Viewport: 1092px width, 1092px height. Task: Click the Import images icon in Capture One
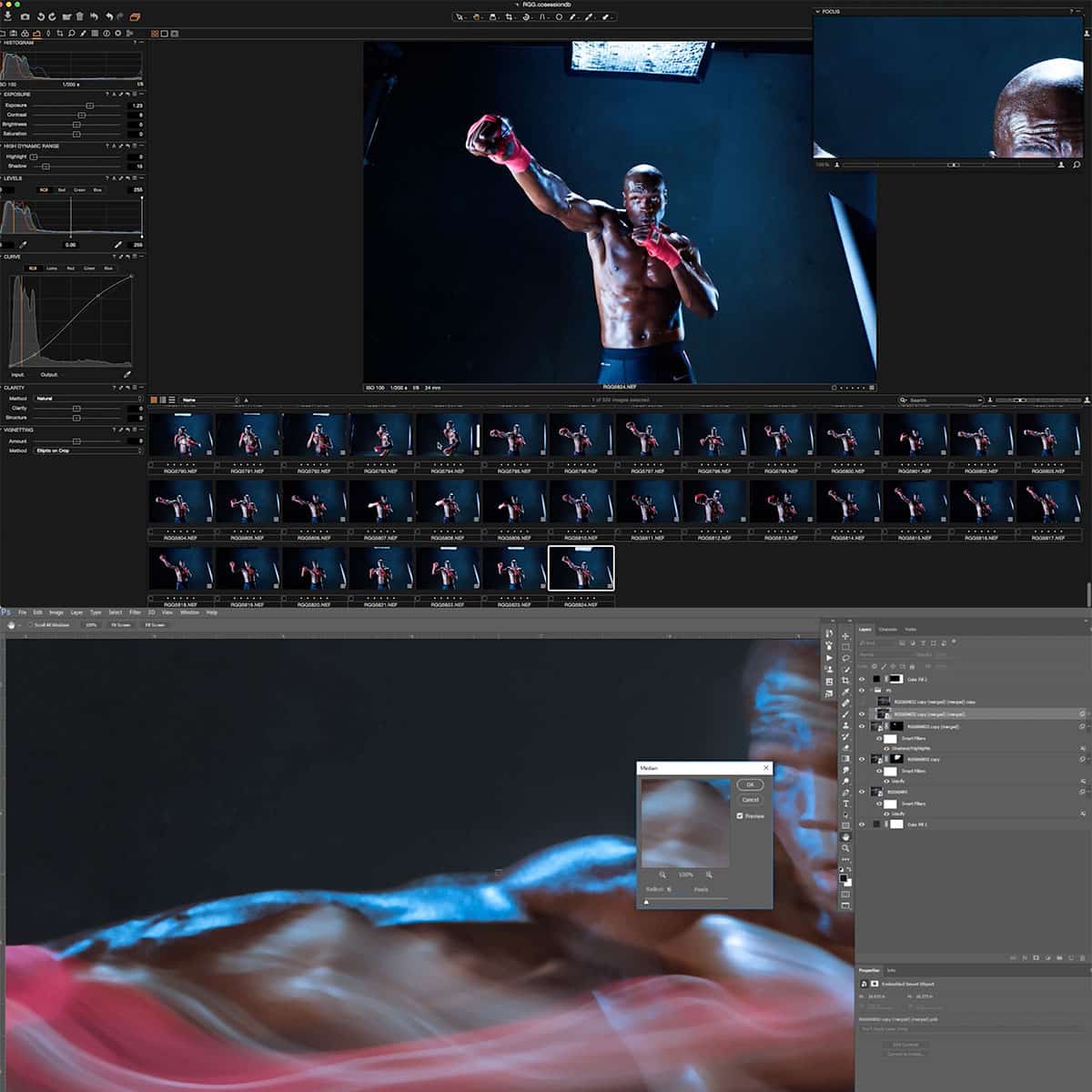pos(7,15)
